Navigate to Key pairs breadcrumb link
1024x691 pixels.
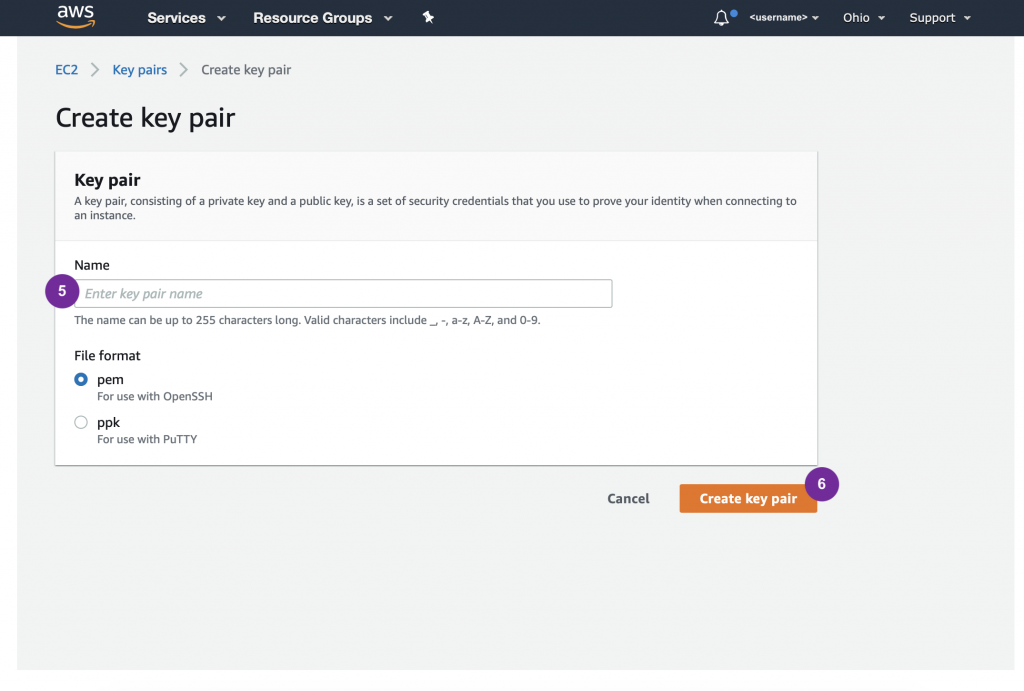[x=139, y=70]
